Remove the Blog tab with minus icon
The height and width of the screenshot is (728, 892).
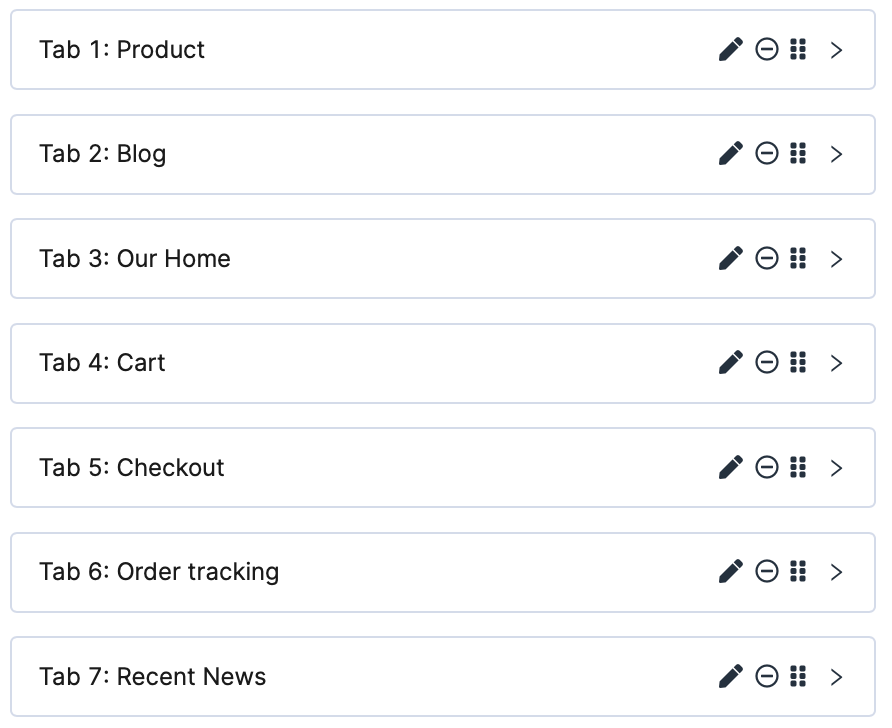767,154
